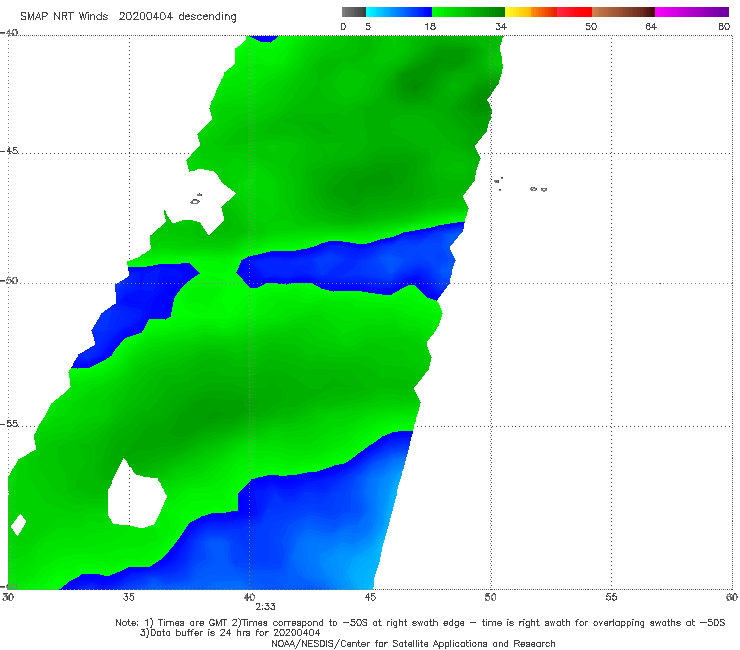
Task: Select the yellow-orange segment of the colorbar
Action: [530, 12]
